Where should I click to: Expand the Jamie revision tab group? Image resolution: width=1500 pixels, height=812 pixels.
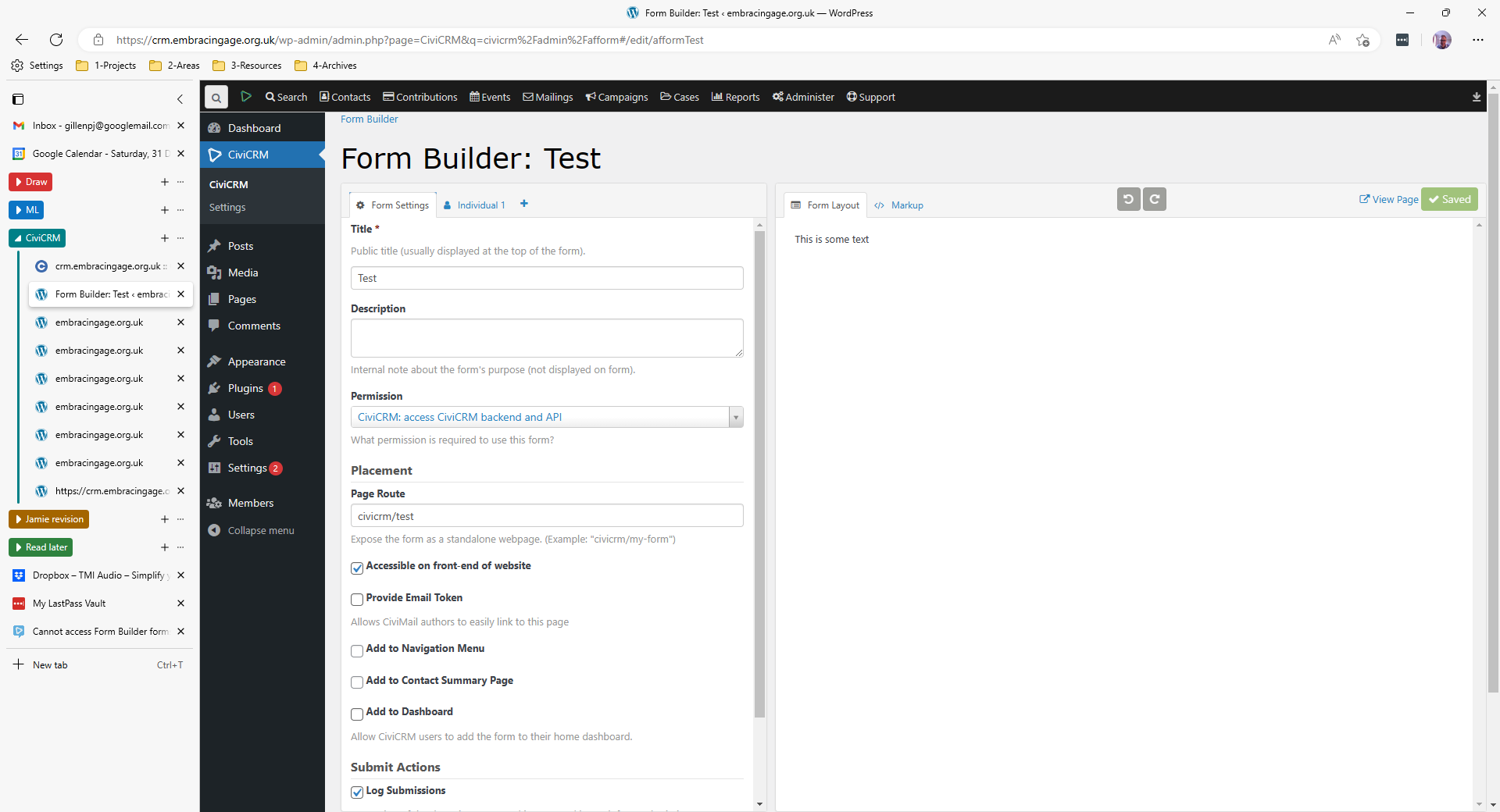click(x=48, y=519)
